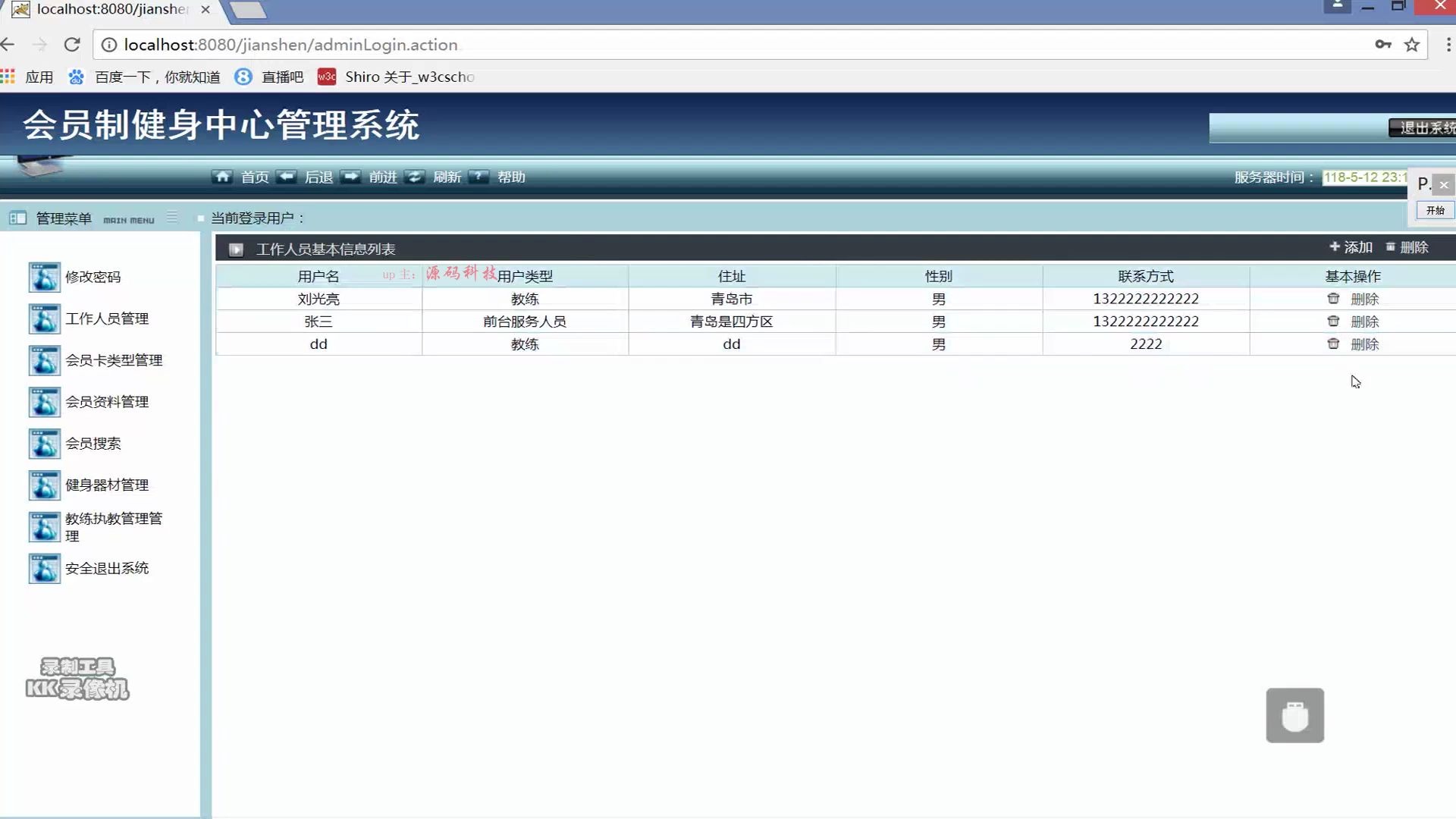The width and height of the screenshot is (1456, 819).
Task: Click the 工作人员管理 sidebar icon
Action: [44, 319]
